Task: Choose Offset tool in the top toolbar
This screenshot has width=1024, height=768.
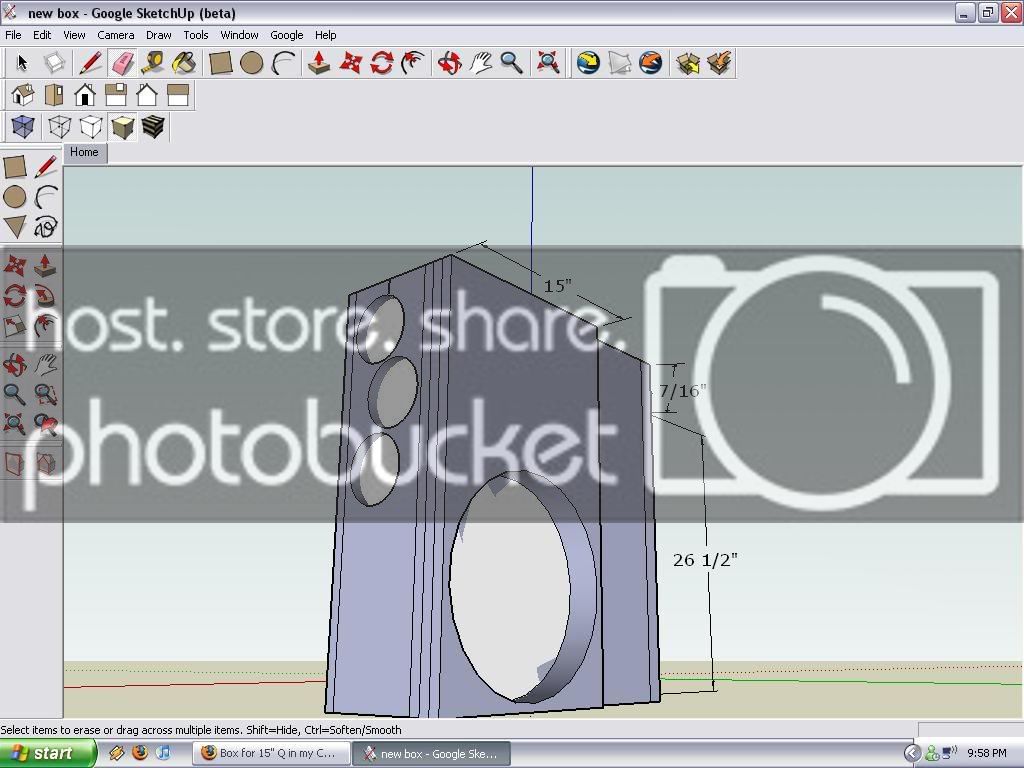Action: (x=413, y=63)
